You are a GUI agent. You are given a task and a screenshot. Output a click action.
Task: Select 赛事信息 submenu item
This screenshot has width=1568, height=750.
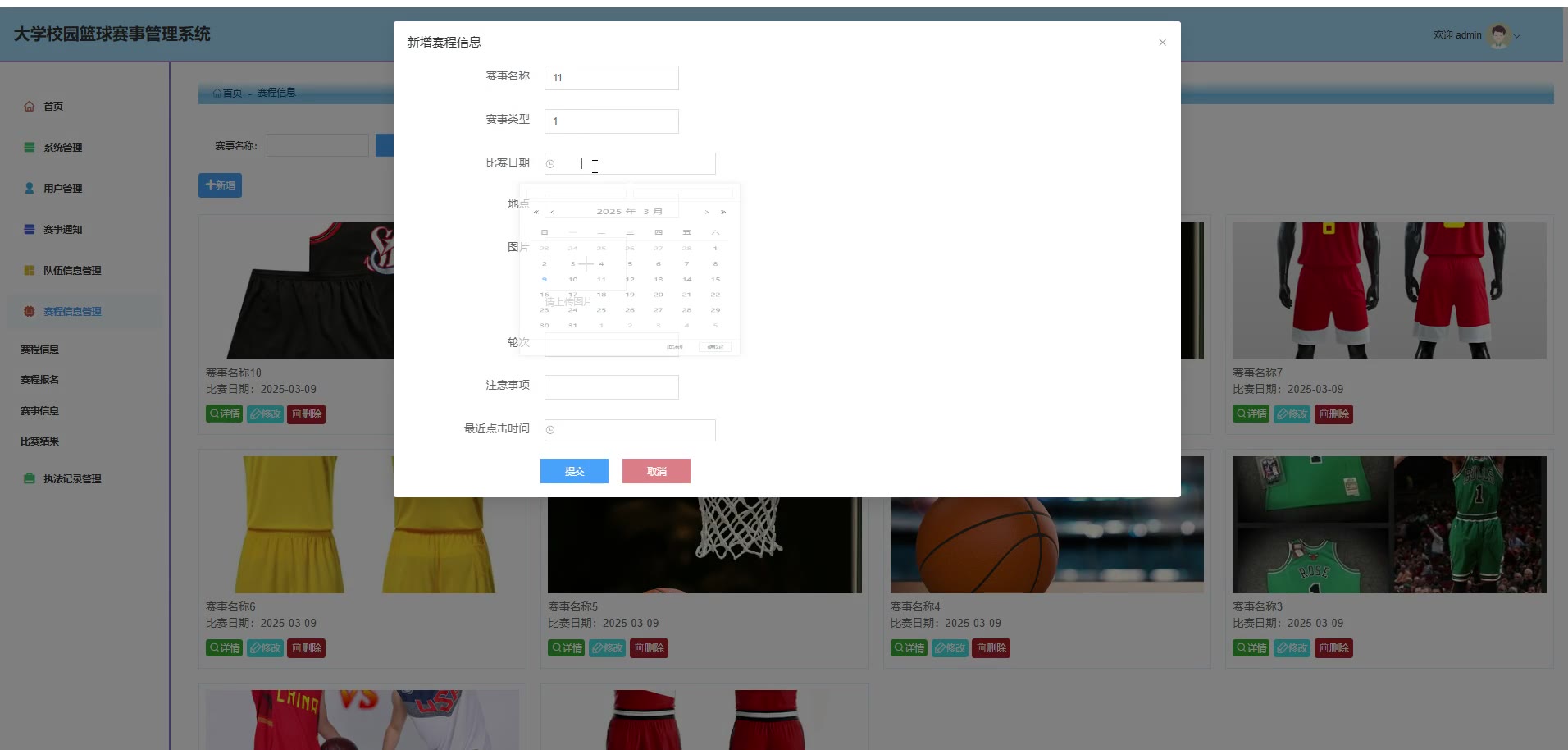(39, 411)
